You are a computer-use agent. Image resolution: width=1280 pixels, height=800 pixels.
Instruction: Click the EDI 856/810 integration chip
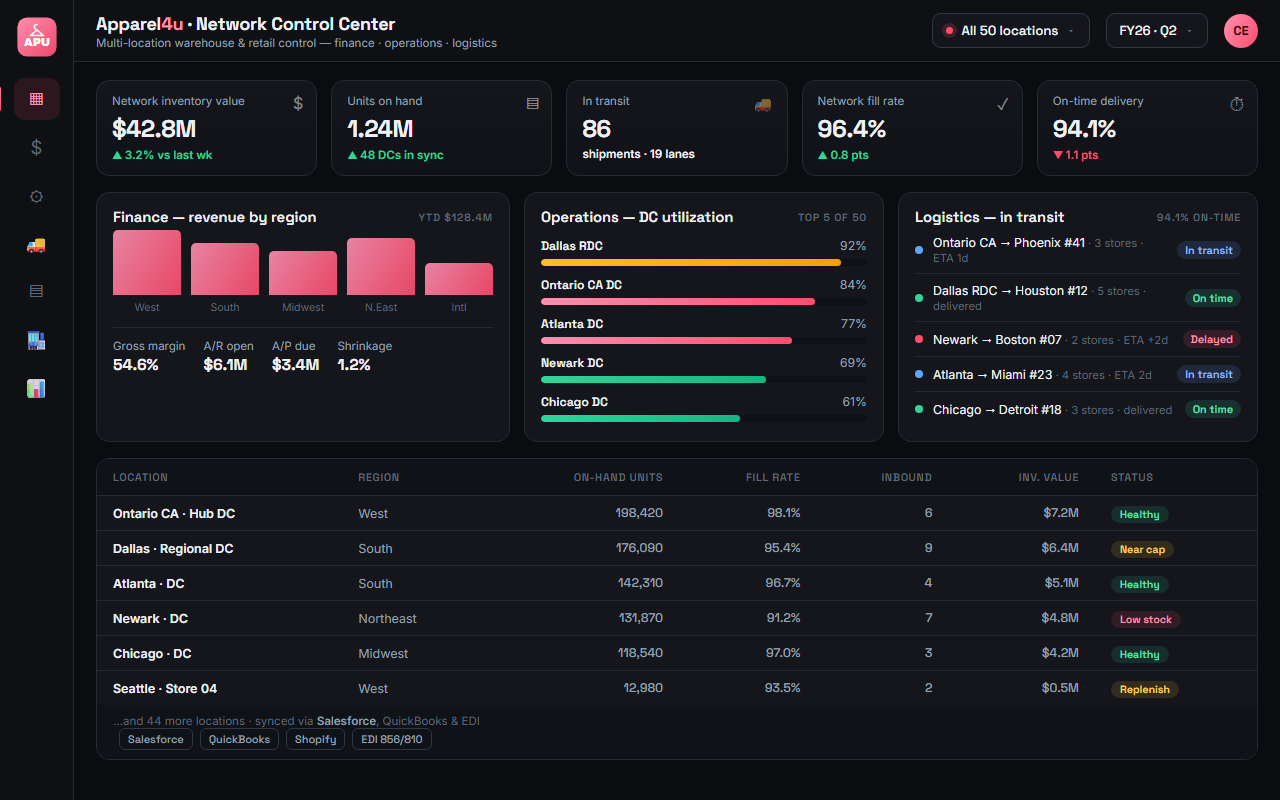(x=392, y=739)
